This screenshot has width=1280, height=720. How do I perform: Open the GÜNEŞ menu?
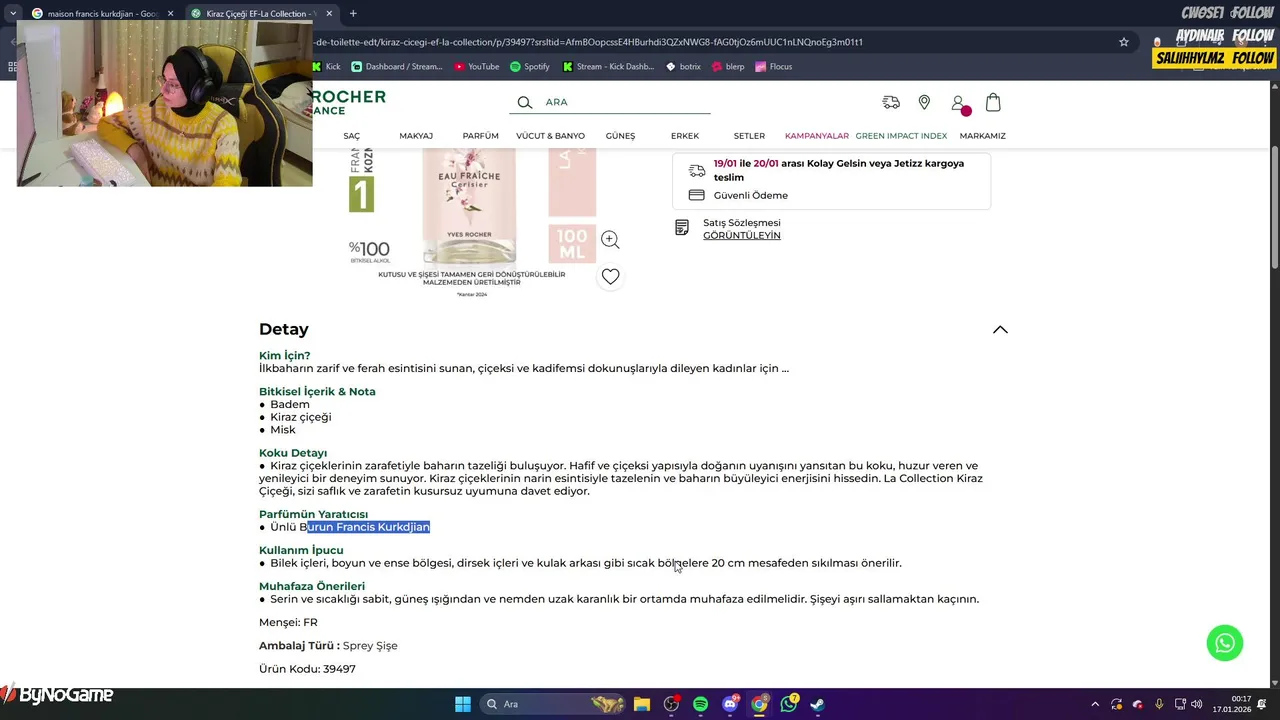point(620,136)
